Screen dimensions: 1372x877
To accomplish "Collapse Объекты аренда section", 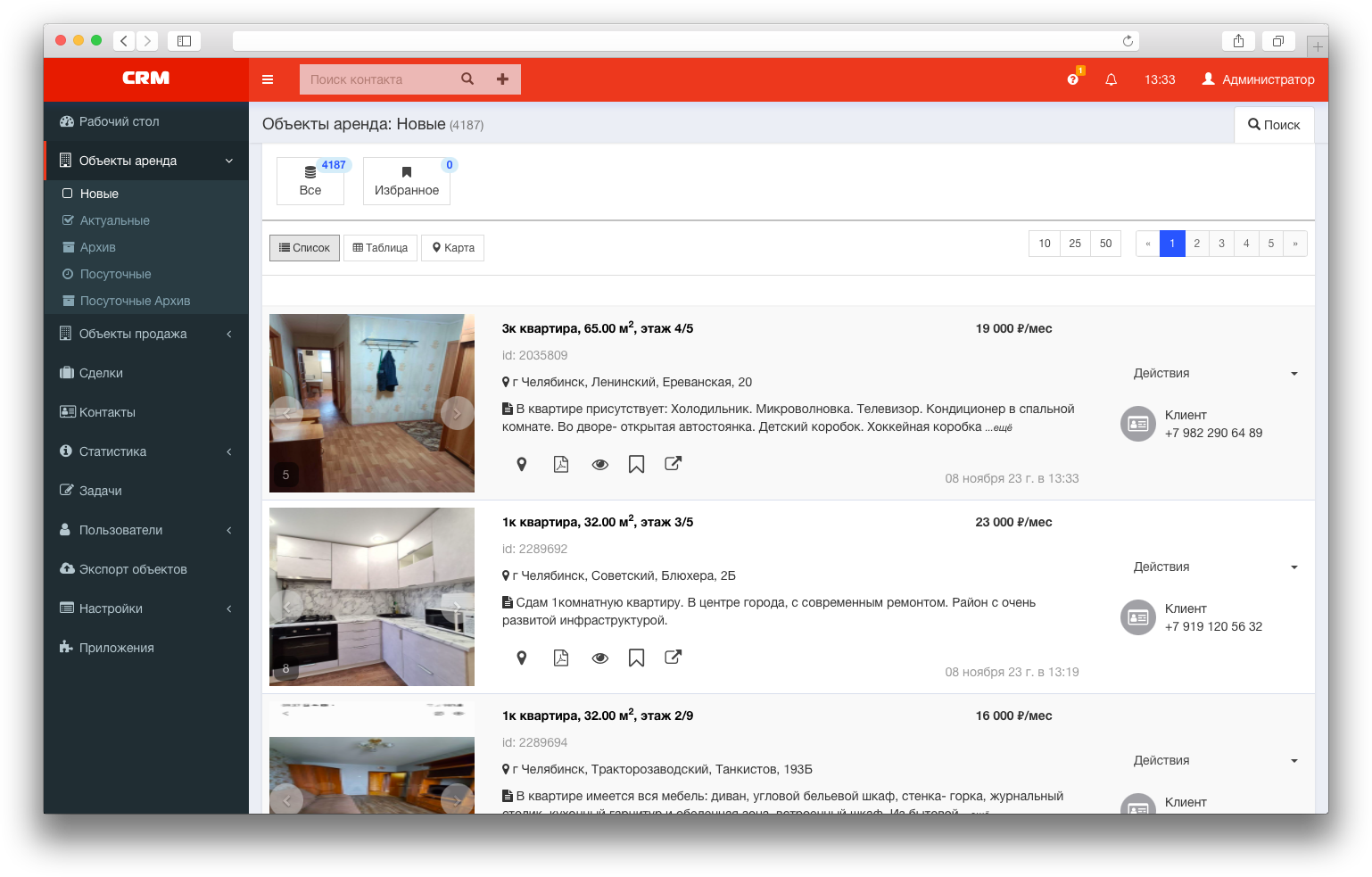I will (146, 161).
